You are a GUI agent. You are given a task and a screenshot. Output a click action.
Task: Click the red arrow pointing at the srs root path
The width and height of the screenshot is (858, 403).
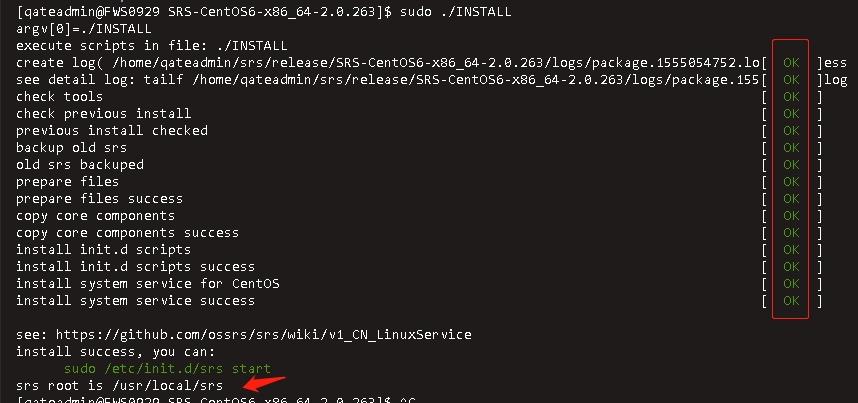coord(265,382)
